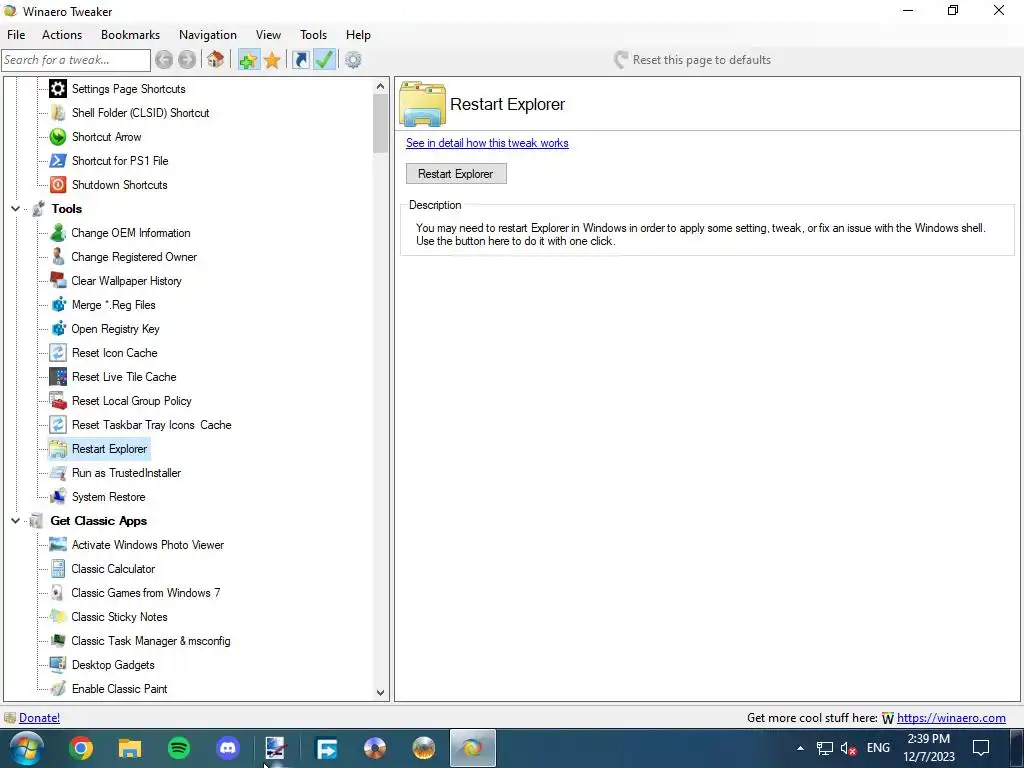Select Run as TrustedInstaller item
This screenshot has height=768, width=1024.
tap(126, 473)
